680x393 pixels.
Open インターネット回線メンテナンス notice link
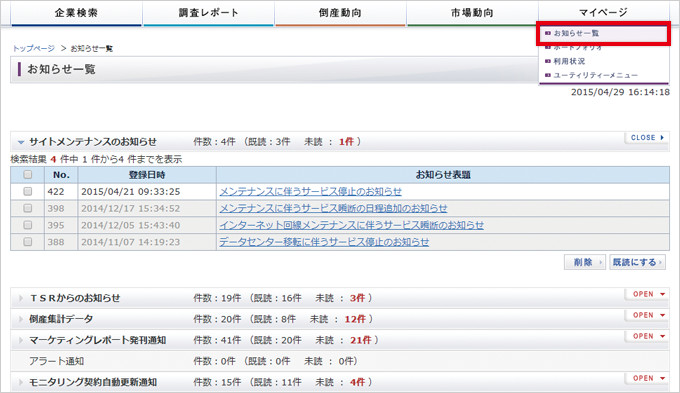point(351,225)
